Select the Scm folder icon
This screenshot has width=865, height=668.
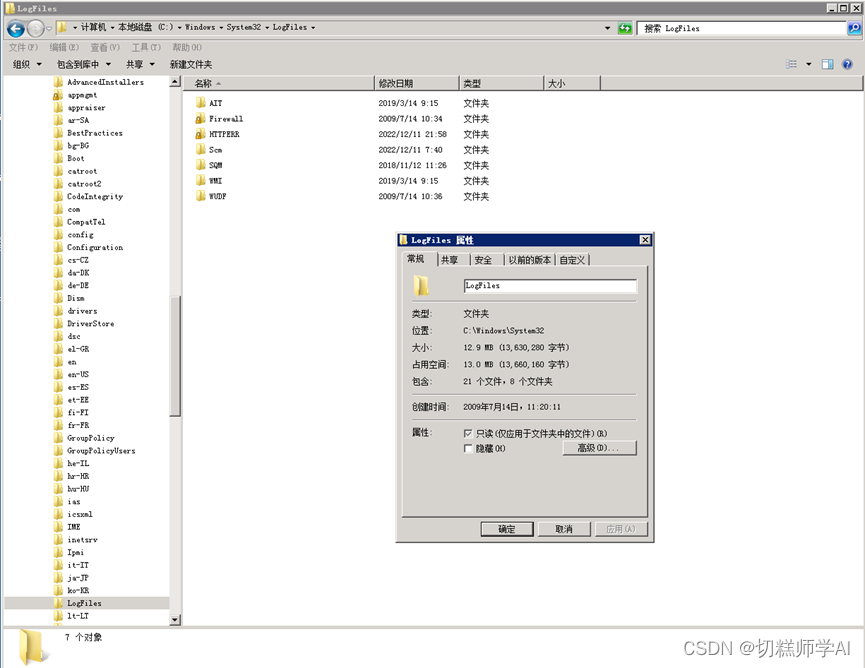pos(201,149)
